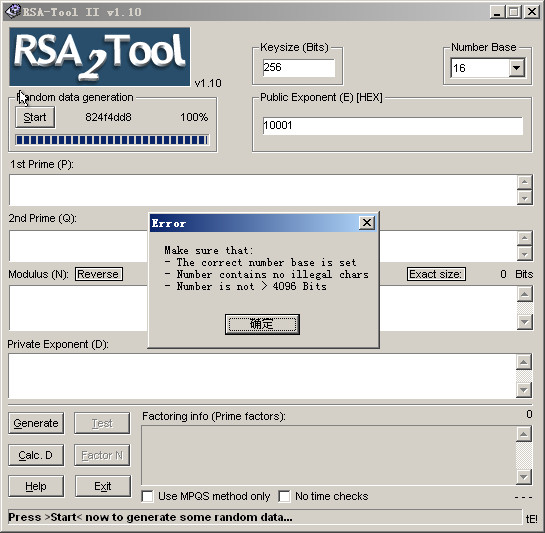Click up arrow of Modulus scrollbar

(x=525, y=294)
